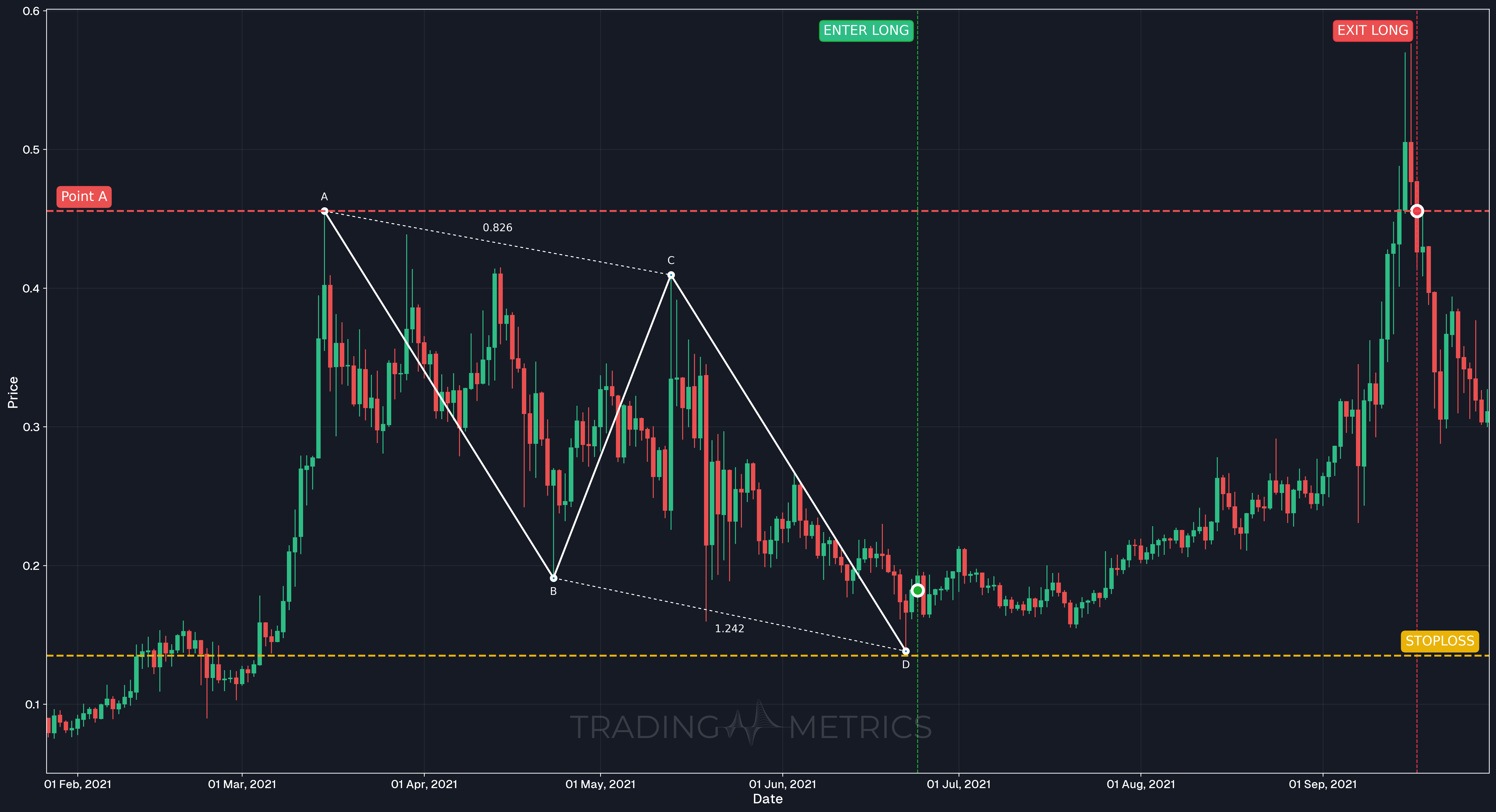Screen dimensions: 1496x812
Task: Click the 0.4 price axis value
Action: [x=31, y=289]
